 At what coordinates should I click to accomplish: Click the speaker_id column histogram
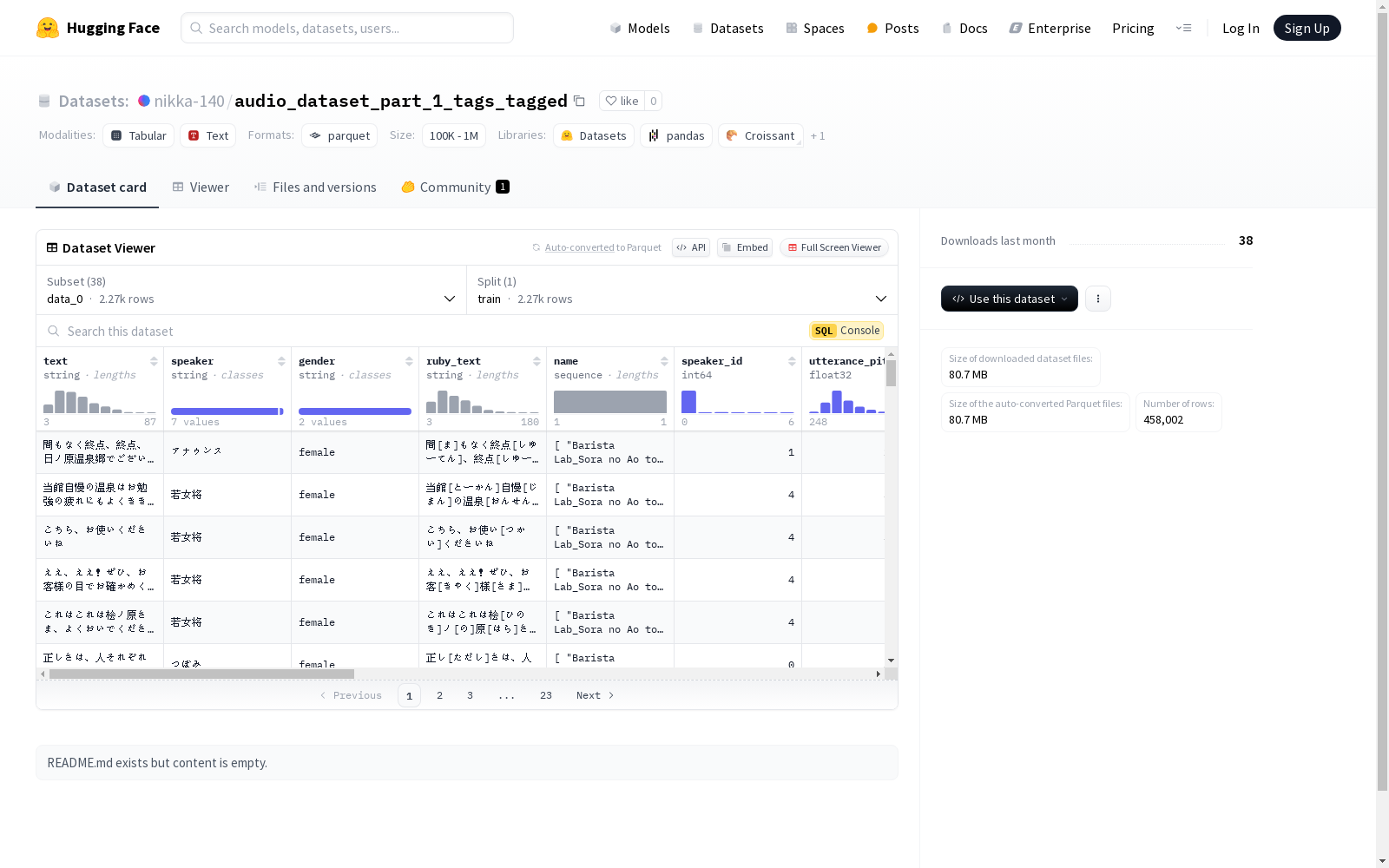(x=738, y=402)
